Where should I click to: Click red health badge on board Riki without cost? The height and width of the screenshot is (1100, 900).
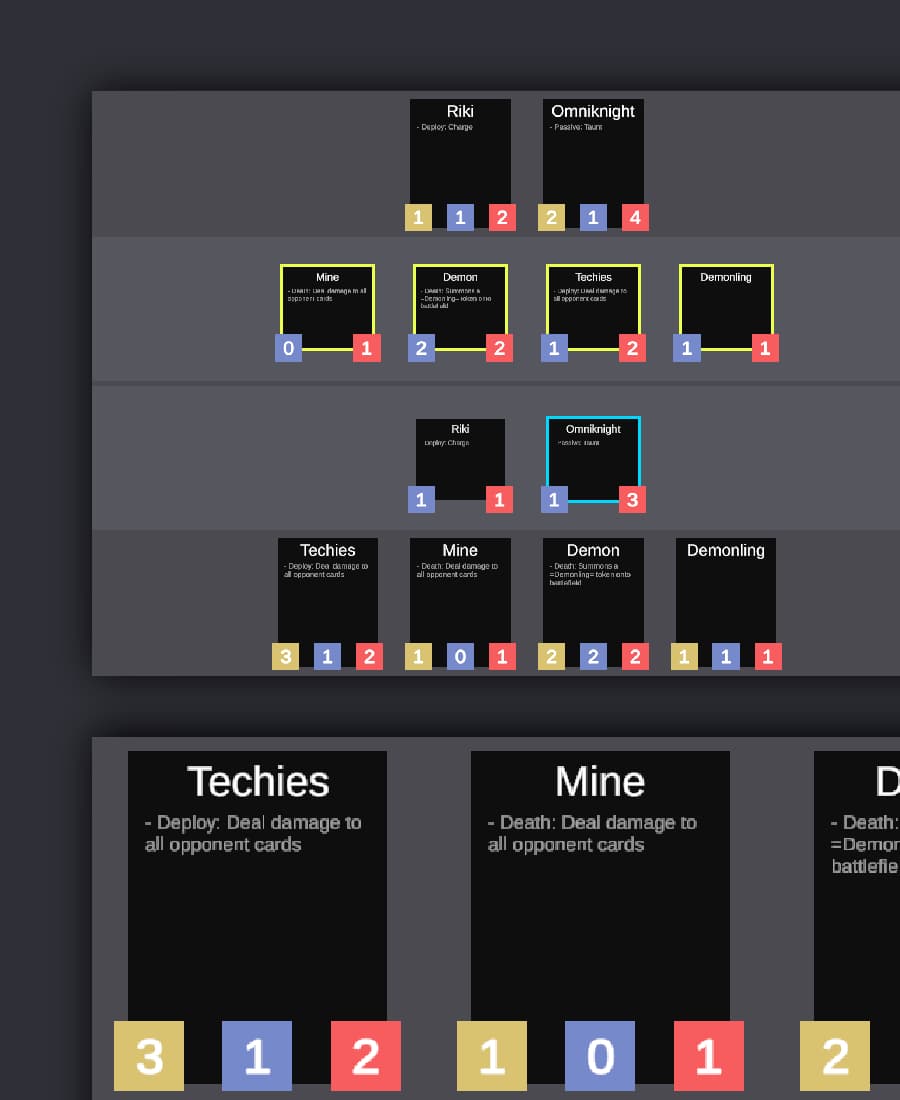click(499, 499)
